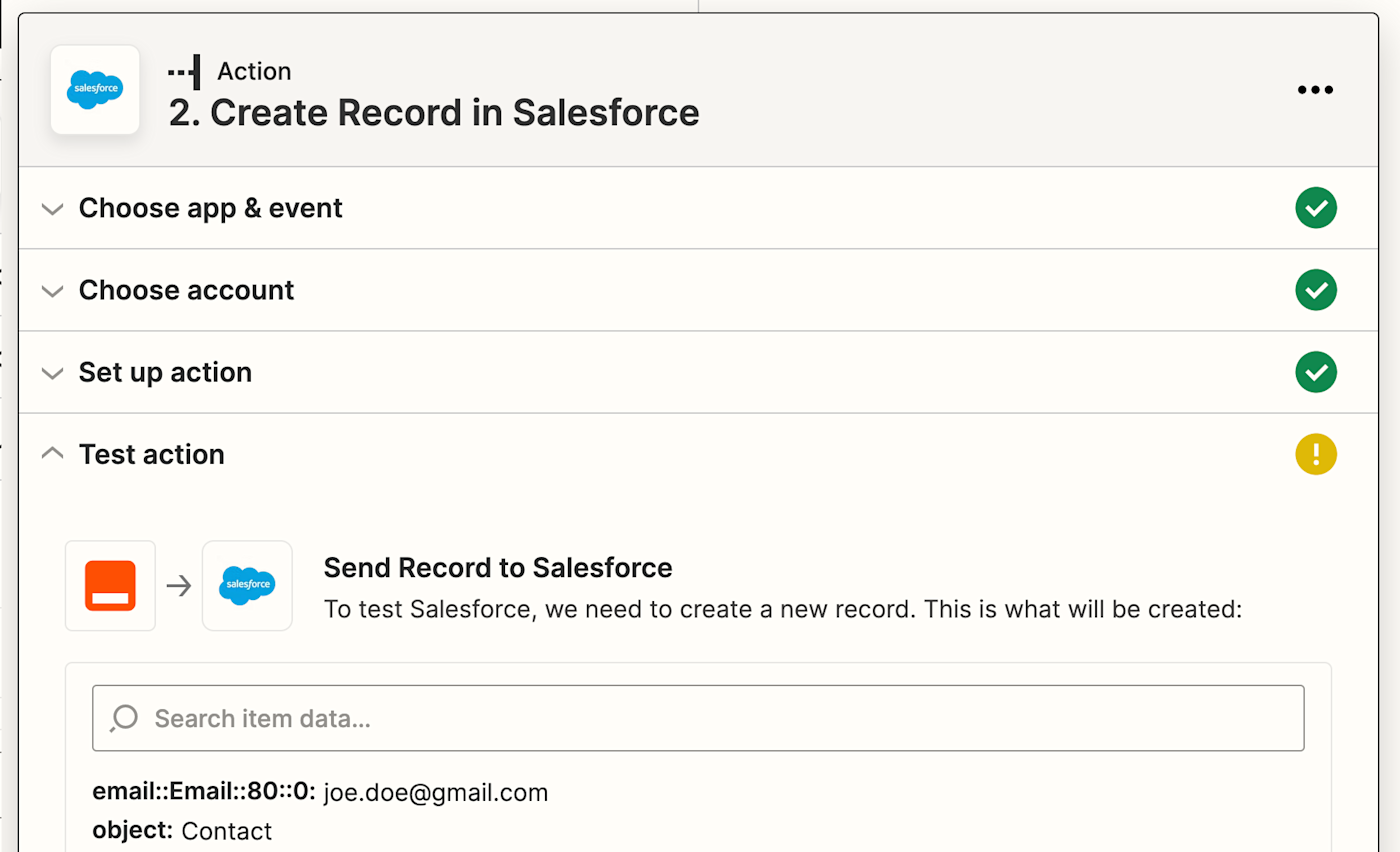Image resolution: width=1400 pixels, height=852 pixels.
Task: Click the Salesforce logo in the step header
Action: click(95, 90)
